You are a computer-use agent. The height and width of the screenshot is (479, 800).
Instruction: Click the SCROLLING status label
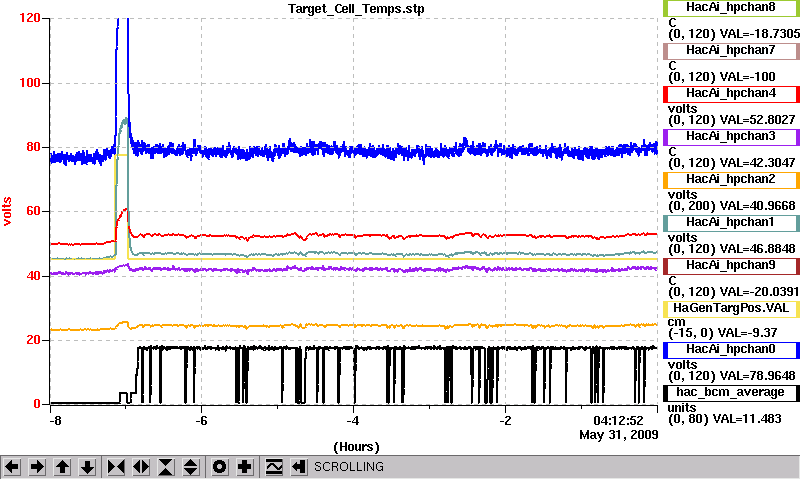coord(348,467)
